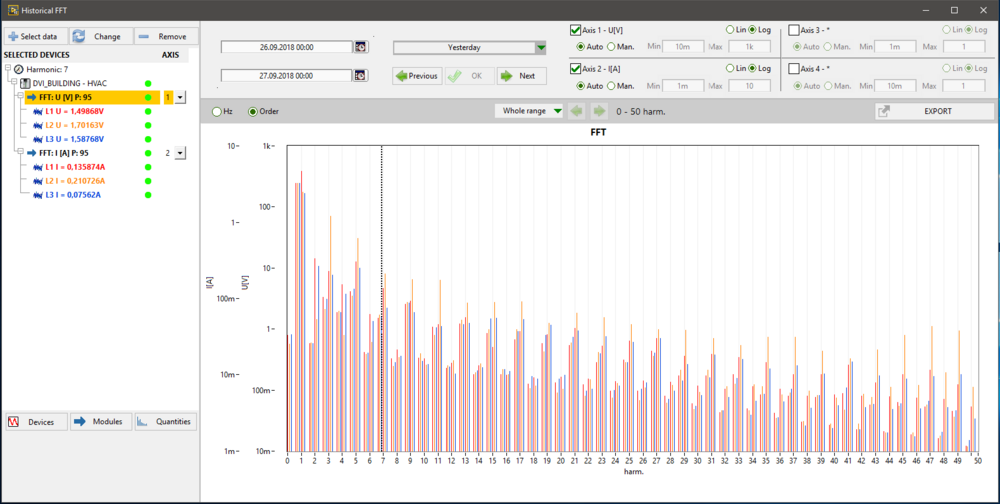Open the Yesterday period dropdown

470,47
